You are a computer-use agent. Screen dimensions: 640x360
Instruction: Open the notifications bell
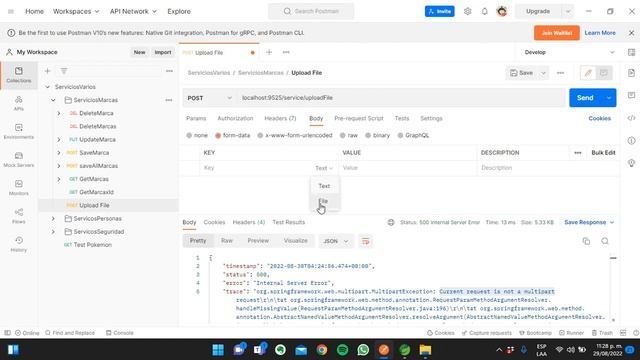point(484,11)
